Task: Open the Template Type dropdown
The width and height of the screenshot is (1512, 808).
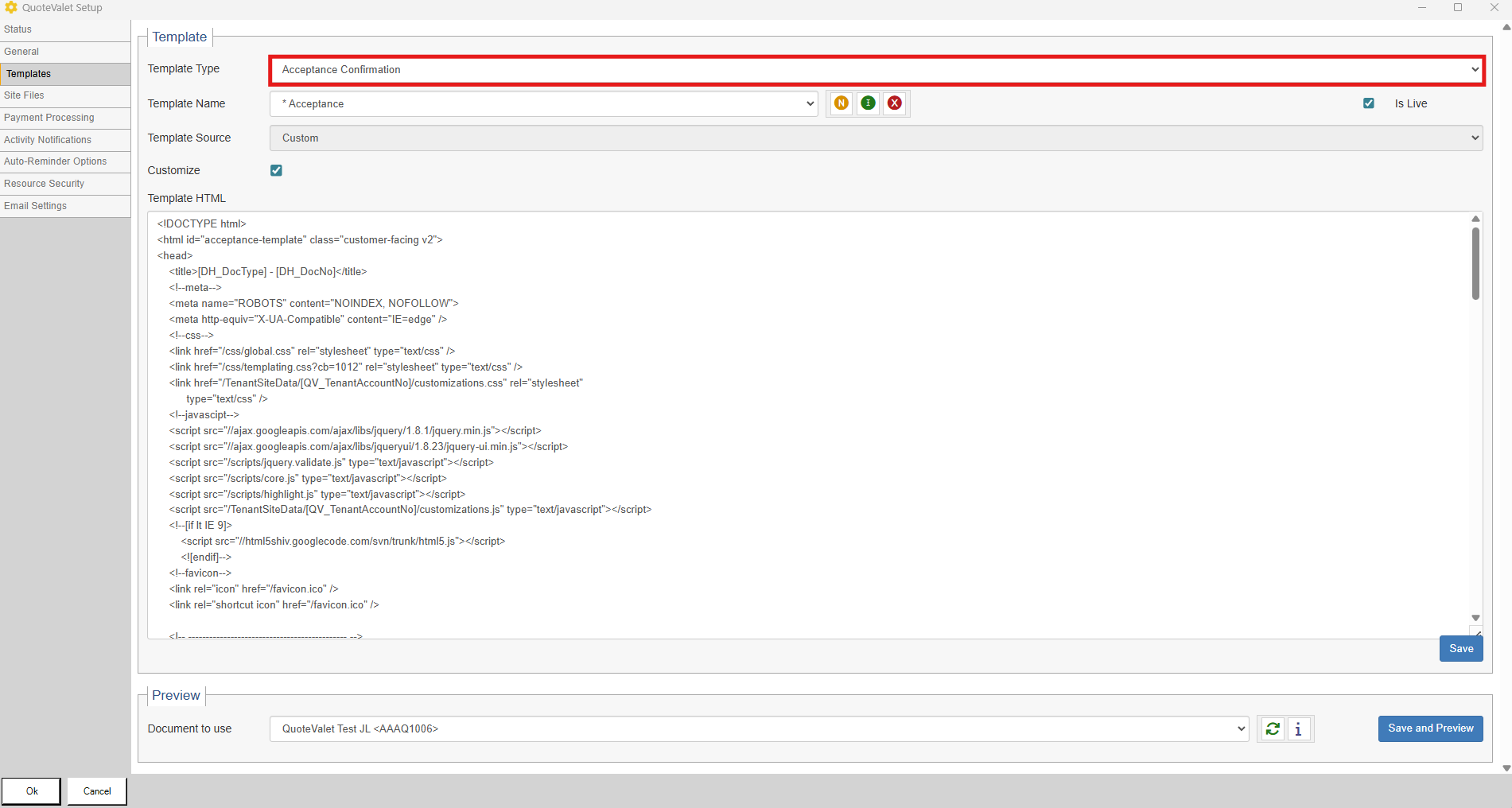Action: pos(876,70)
